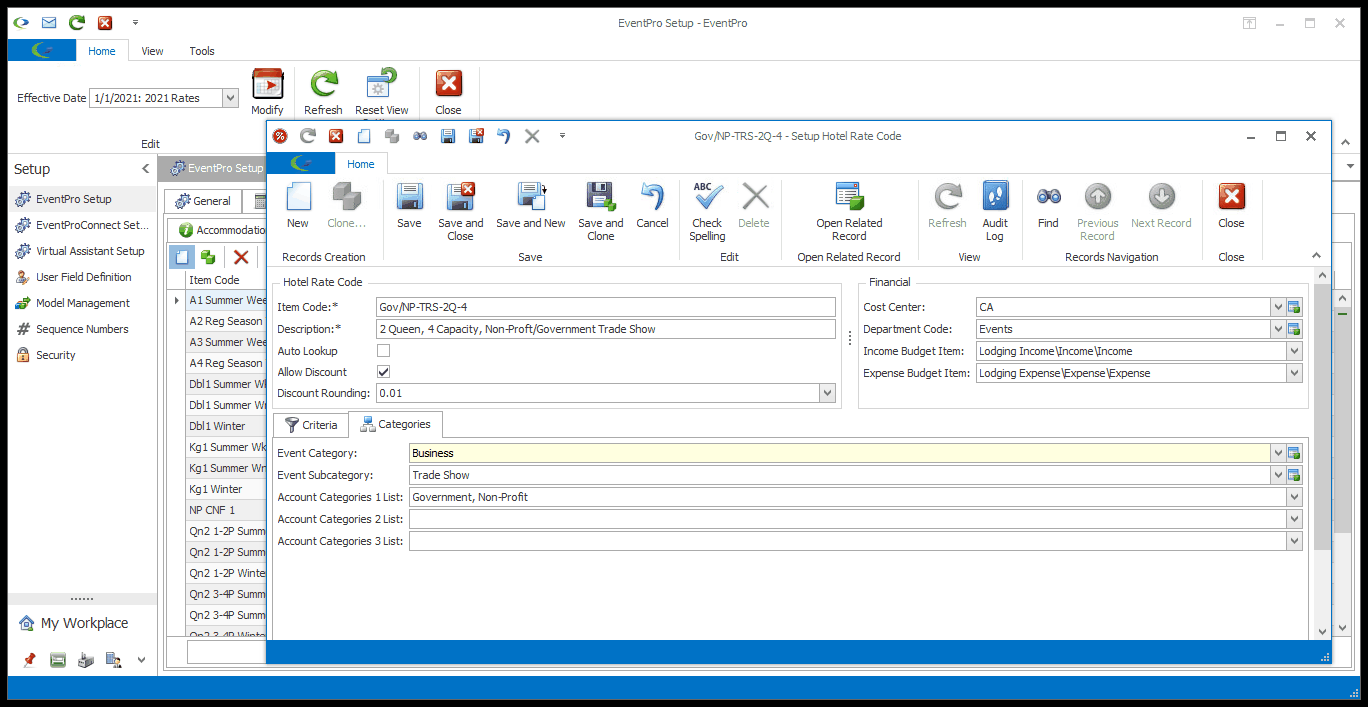Open Virtual Assistant Setup in navigation
This screenshot has height=707, width=1368.
coord(82,251)
